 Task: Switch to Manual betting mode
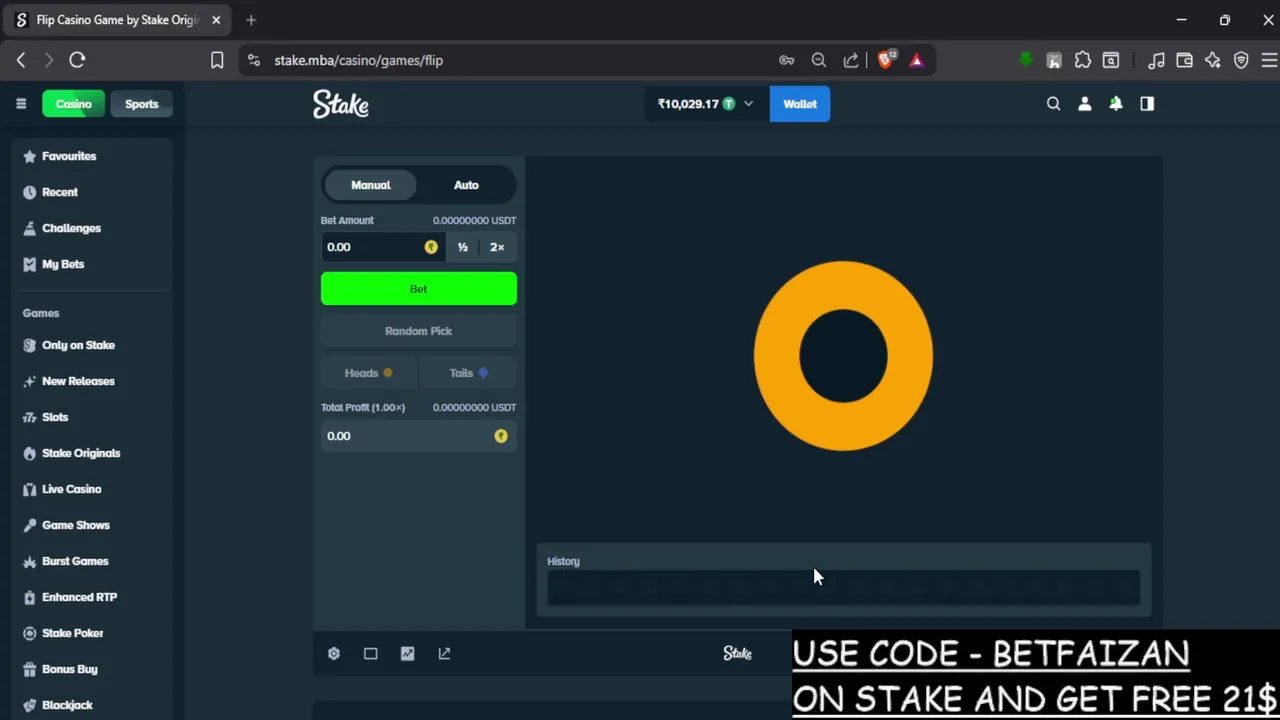(x=371, y=185)
